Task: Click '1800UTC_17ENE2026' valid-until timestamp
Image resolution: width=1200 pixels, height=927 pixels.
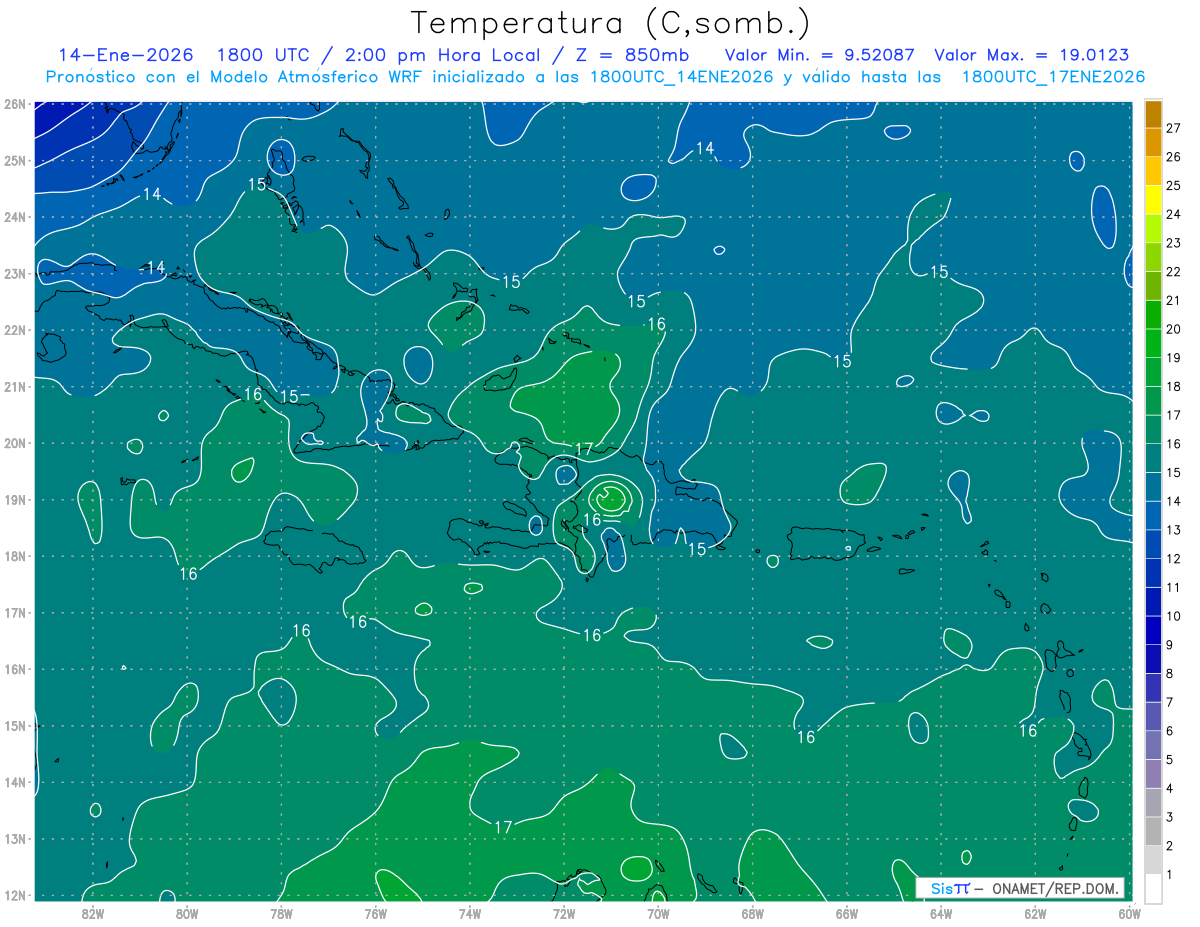Action: point(1053,77)
